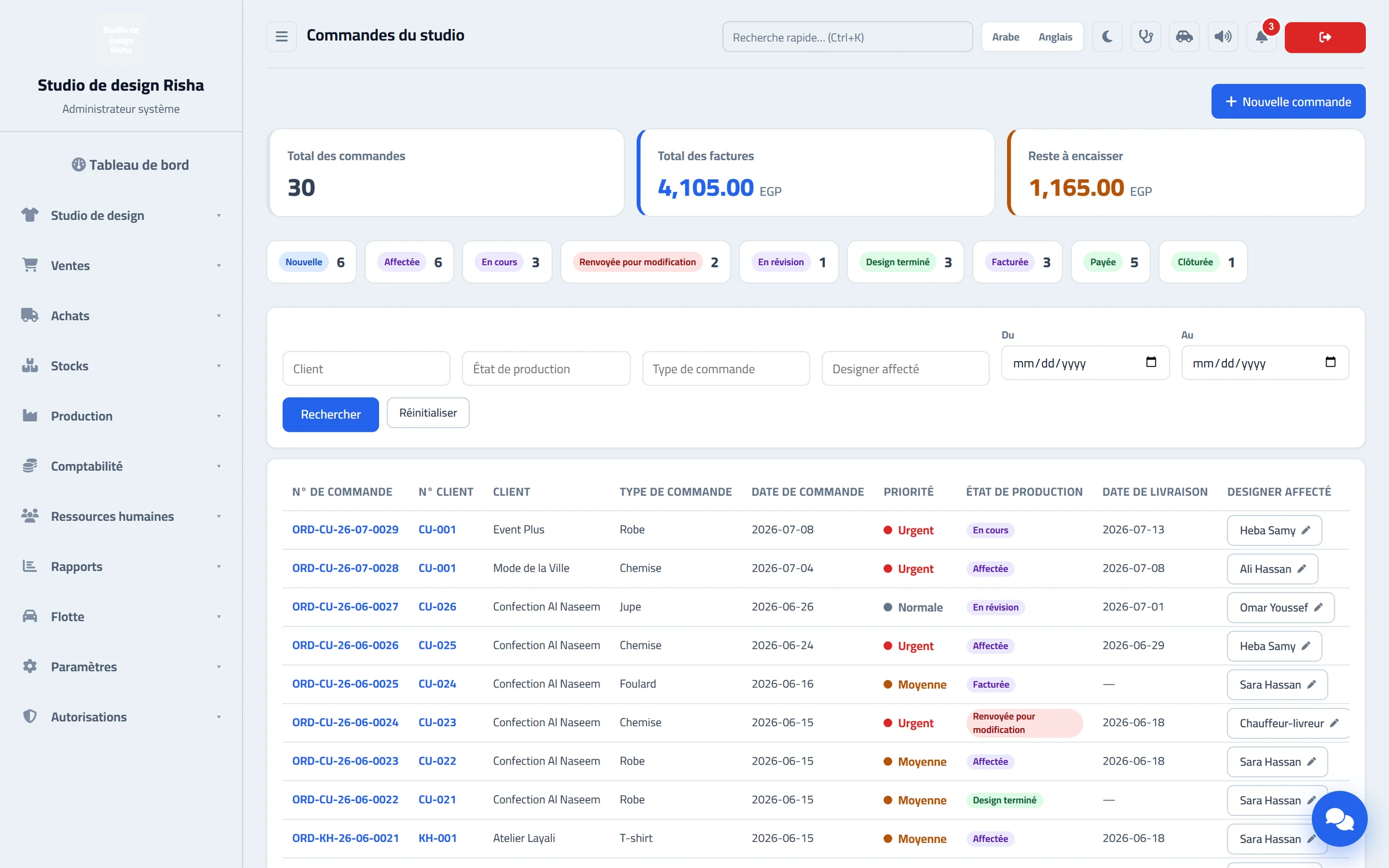Screen dimensions: 1389x868
Task: Click the État de production filter field
Action: point(546,369)
